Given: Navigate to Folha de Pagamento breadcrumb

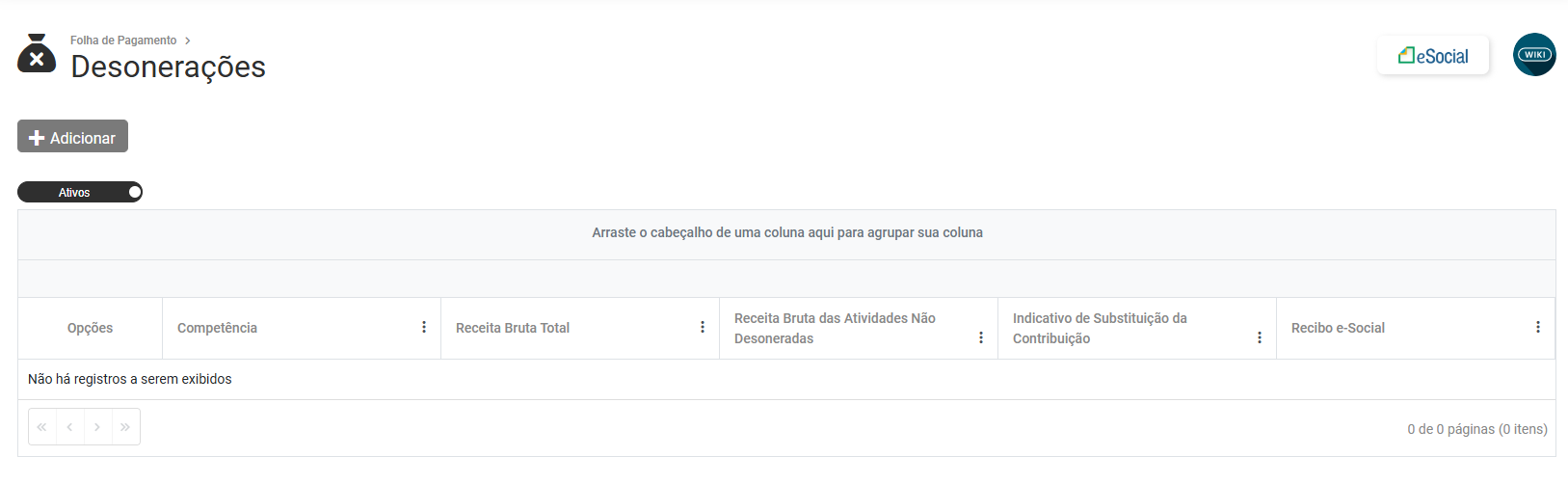Looking at the screenshot, I should coord(123,40).
